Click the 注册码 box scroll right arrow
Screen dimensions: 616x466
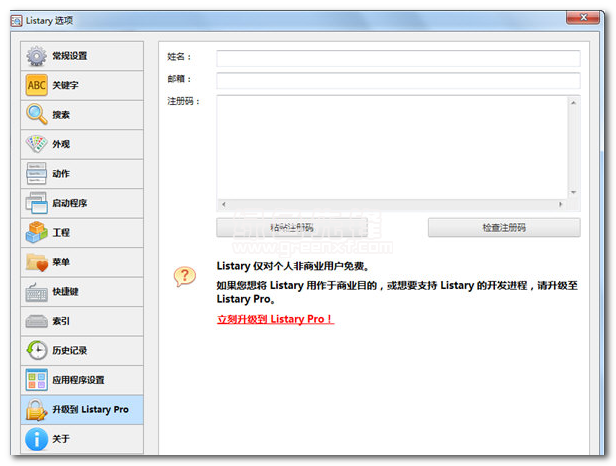point(561,204)
